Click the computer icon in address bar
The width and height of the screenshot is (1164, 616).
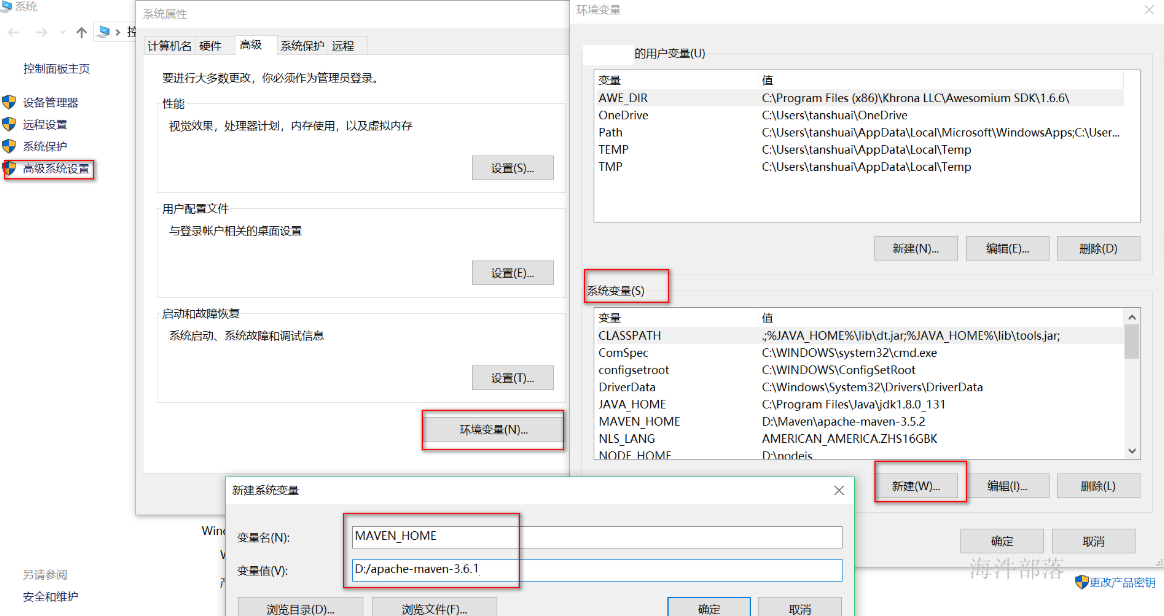coord(104,32)
